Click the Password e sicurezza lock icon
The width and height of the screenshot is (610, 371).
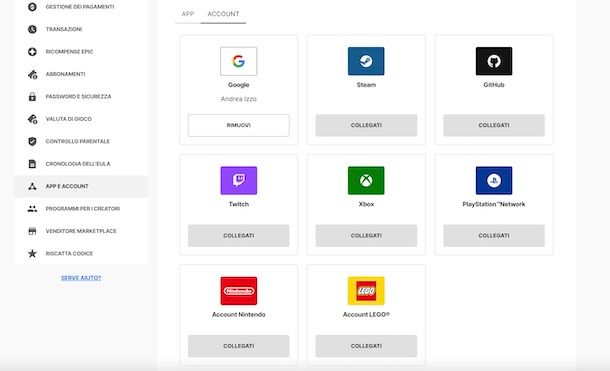pos(32,96)
